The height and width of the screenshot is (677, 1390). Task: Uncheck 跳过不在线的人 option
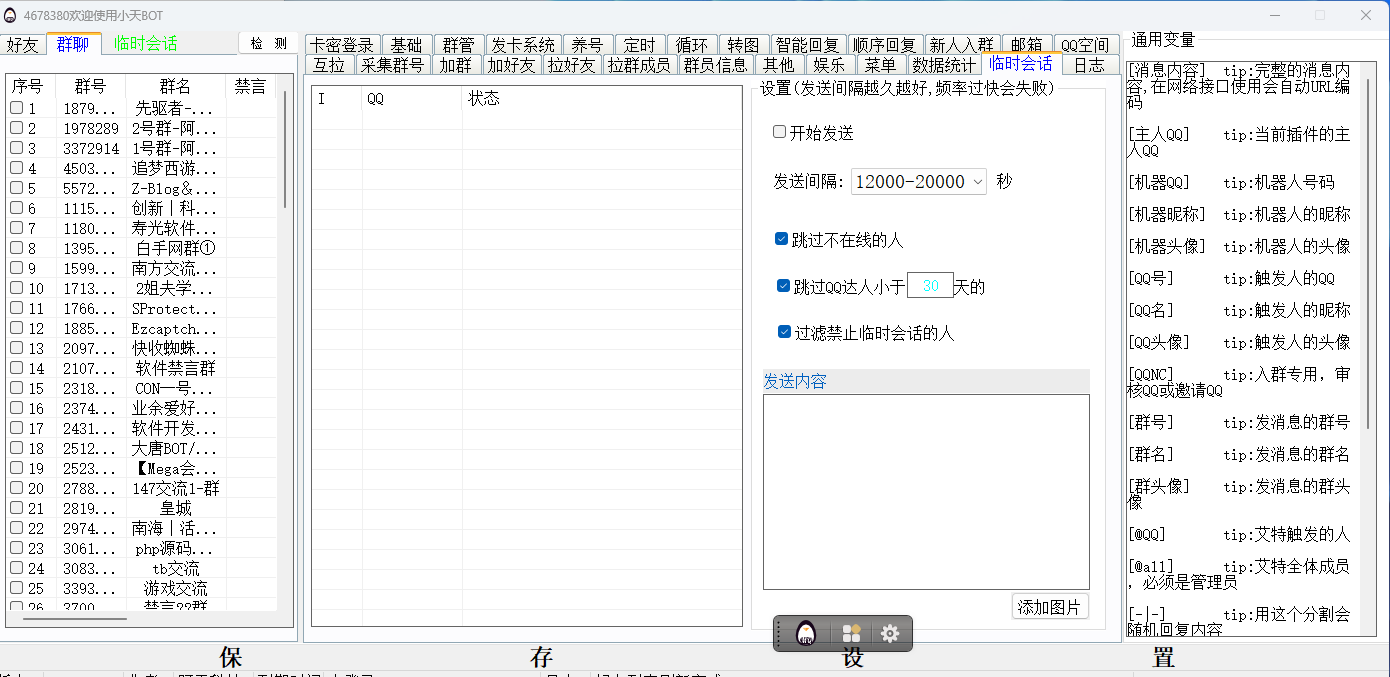[x=782, y=239]
